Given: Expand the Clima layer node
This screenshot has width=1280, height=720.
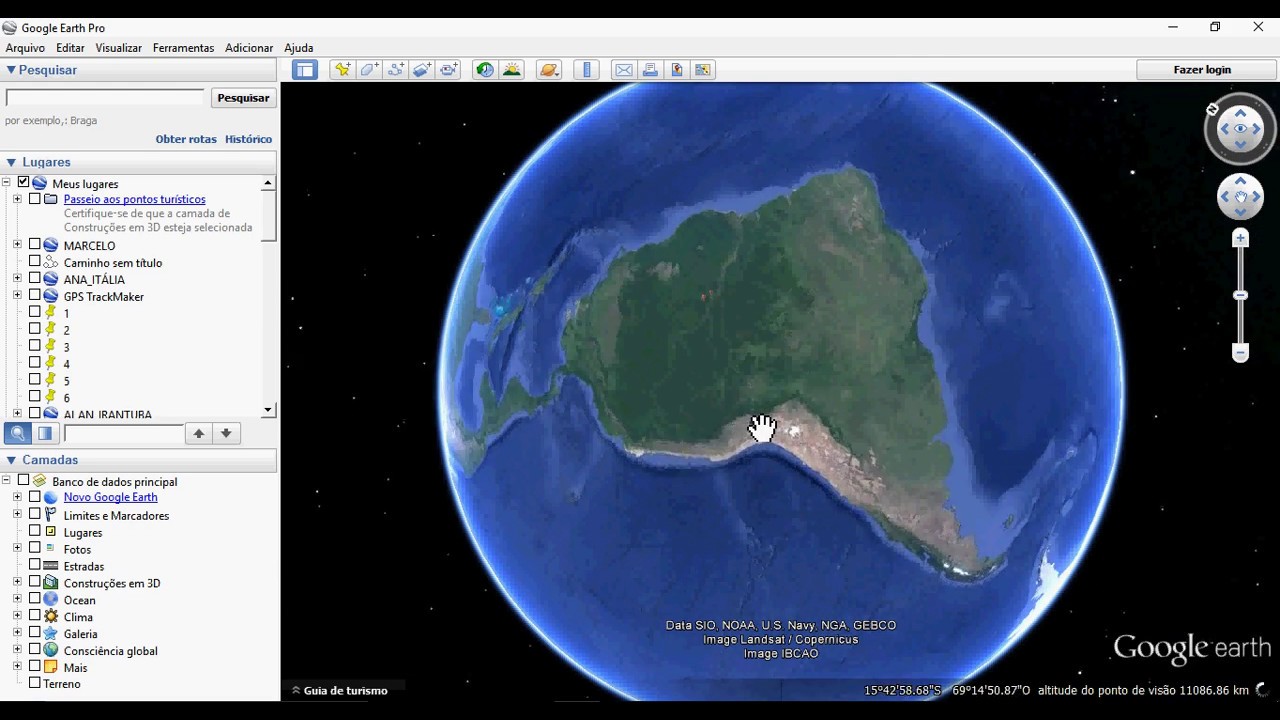Looking at the screenshot, I should pos(17,615).
